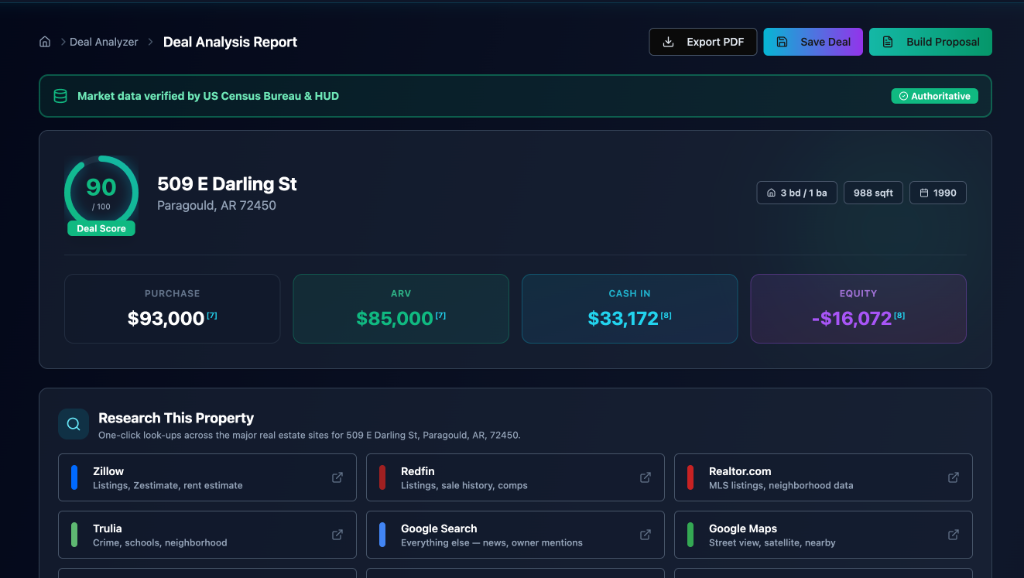Click the calendar icon in the 1990 chip

click(x=923, y=193)
